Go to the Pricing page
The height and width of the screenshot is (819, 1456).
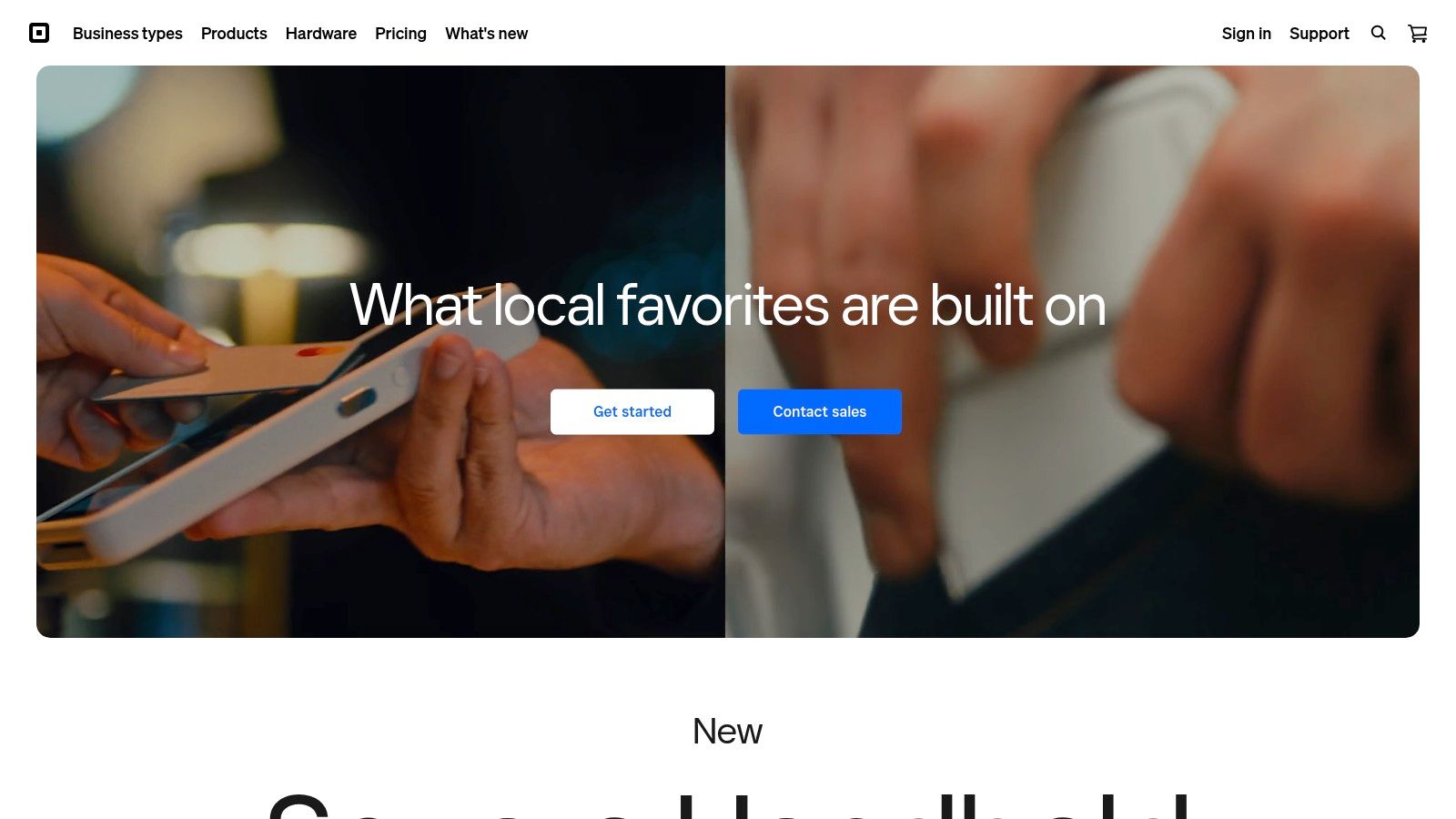point(400,34)
